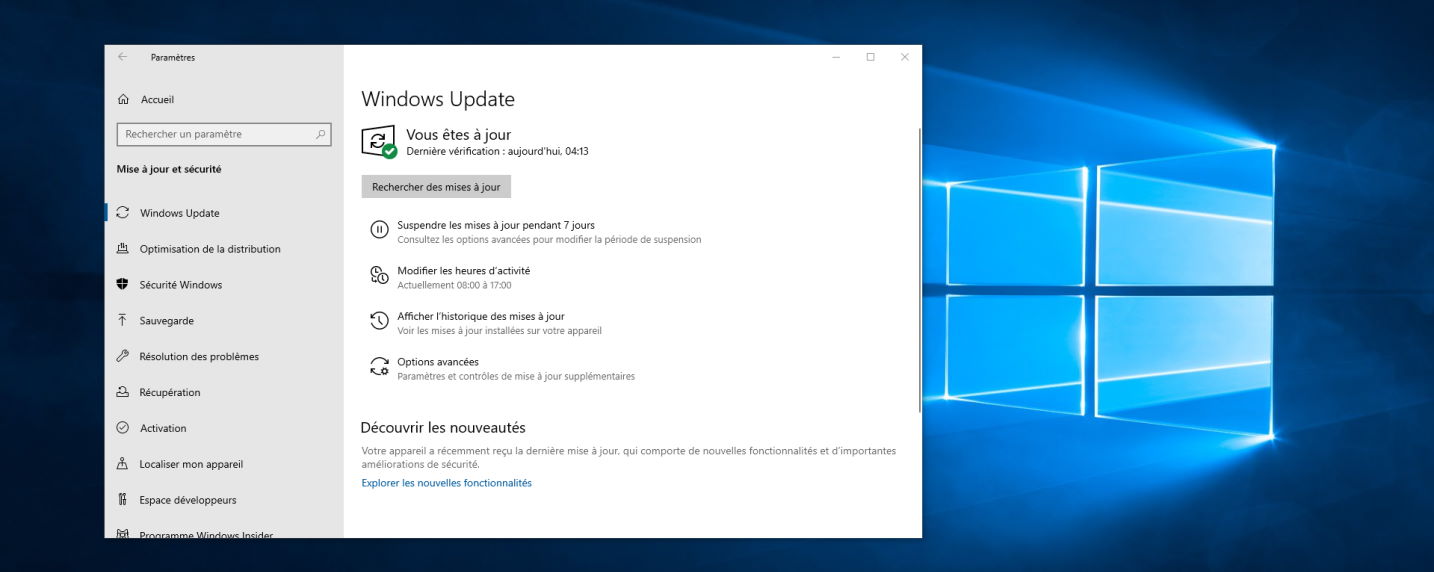Click the Sauvegarde upload arrow icon

click(x=123, y=321)
